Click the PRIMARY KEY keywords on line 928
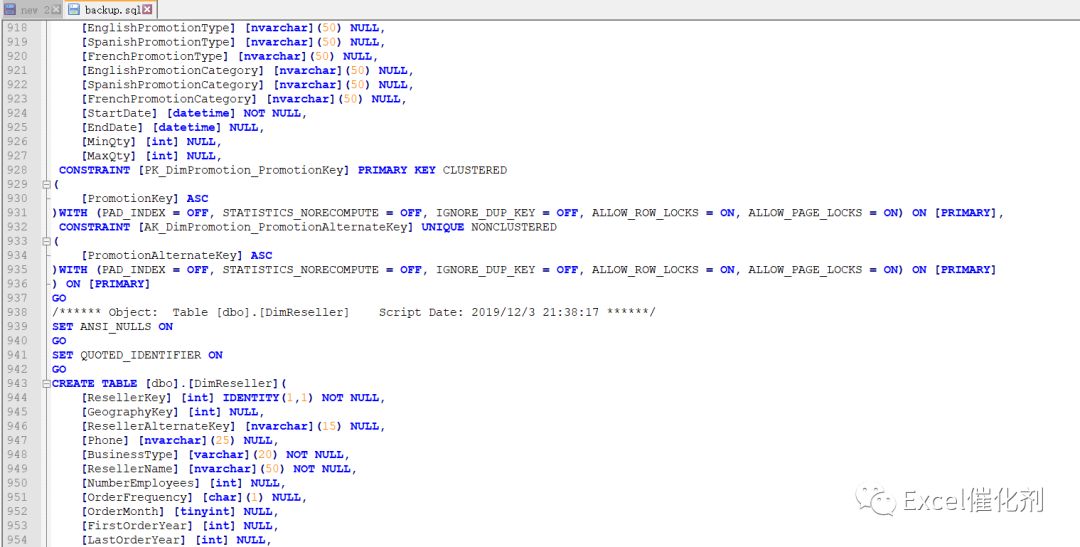 (x=397, y=170)
